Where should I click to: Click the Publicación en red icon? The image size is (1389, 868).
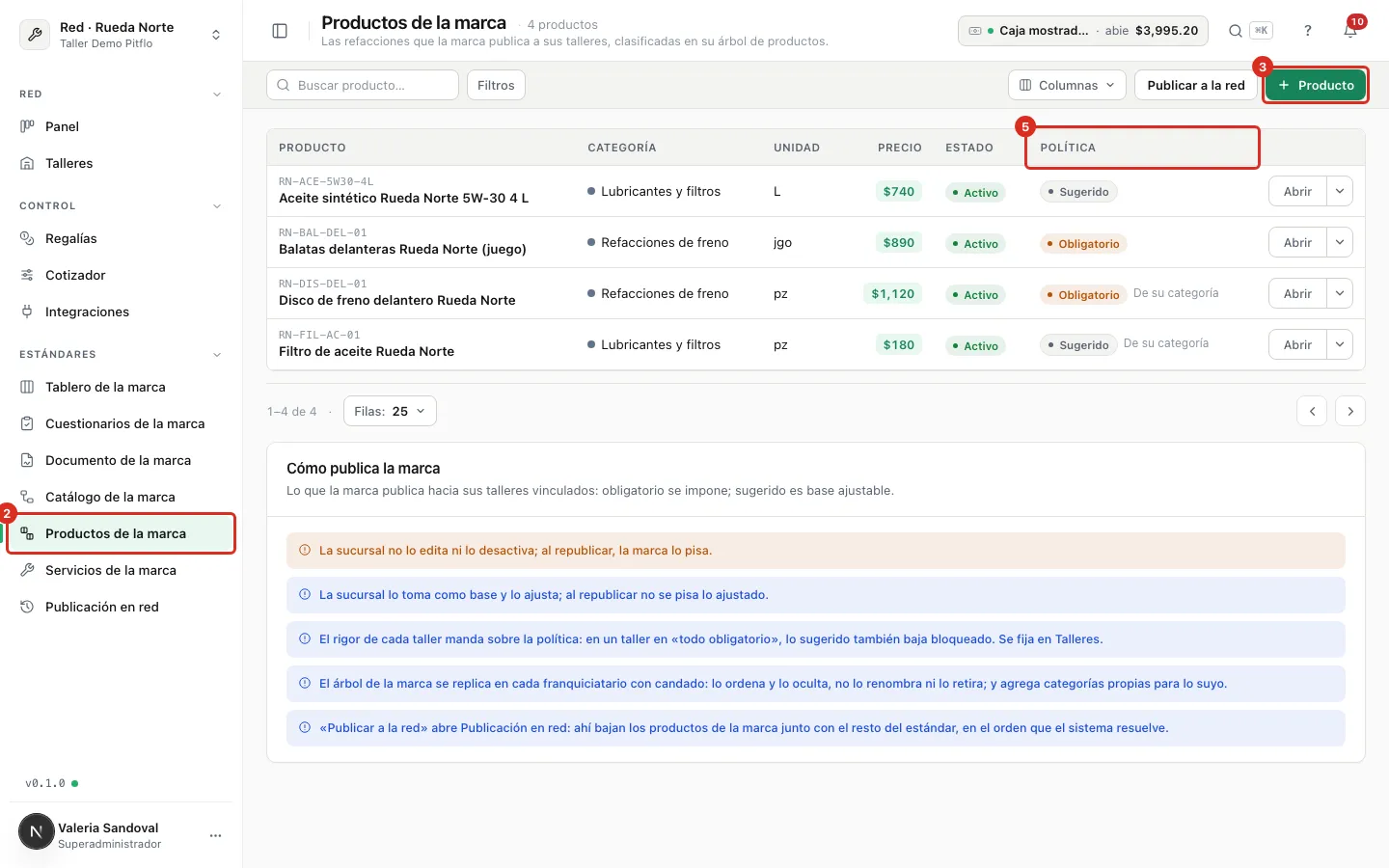[x=27, y=607]
